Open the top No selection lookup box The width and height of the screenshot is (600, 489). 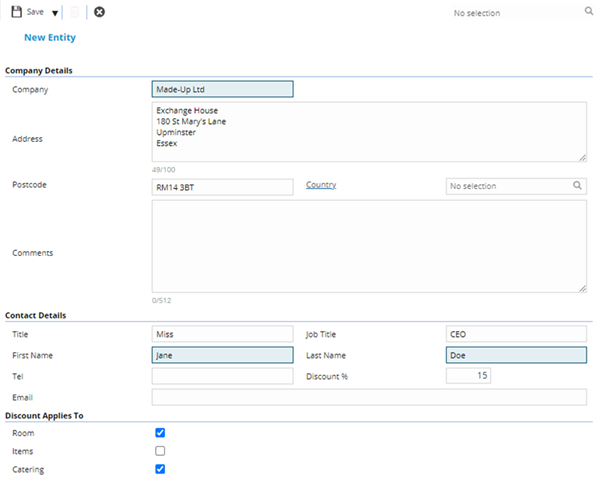coord(512,13)
